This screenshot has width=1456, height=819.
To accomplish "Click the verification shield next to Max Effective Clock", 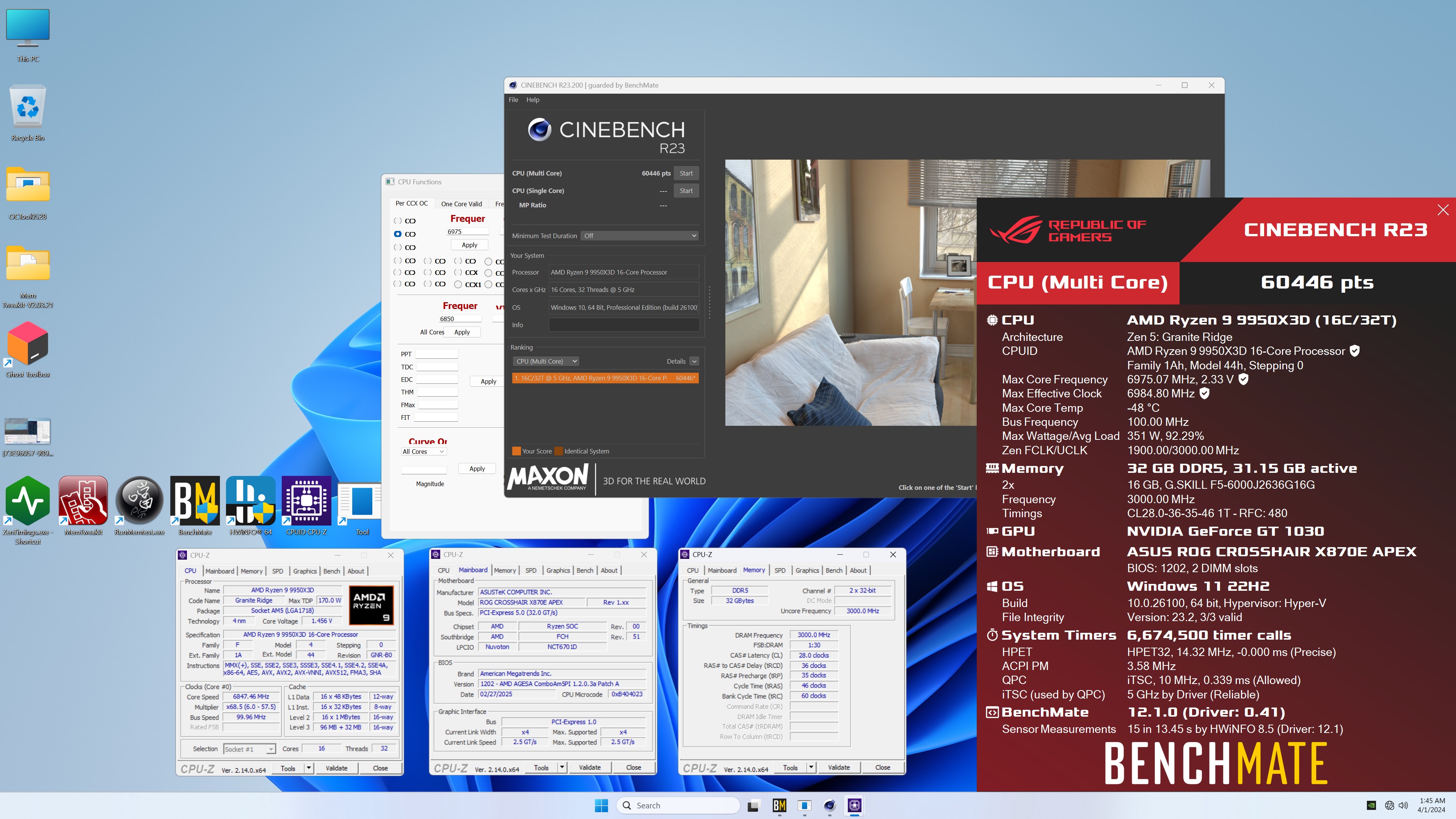I will click(1205, 393).
